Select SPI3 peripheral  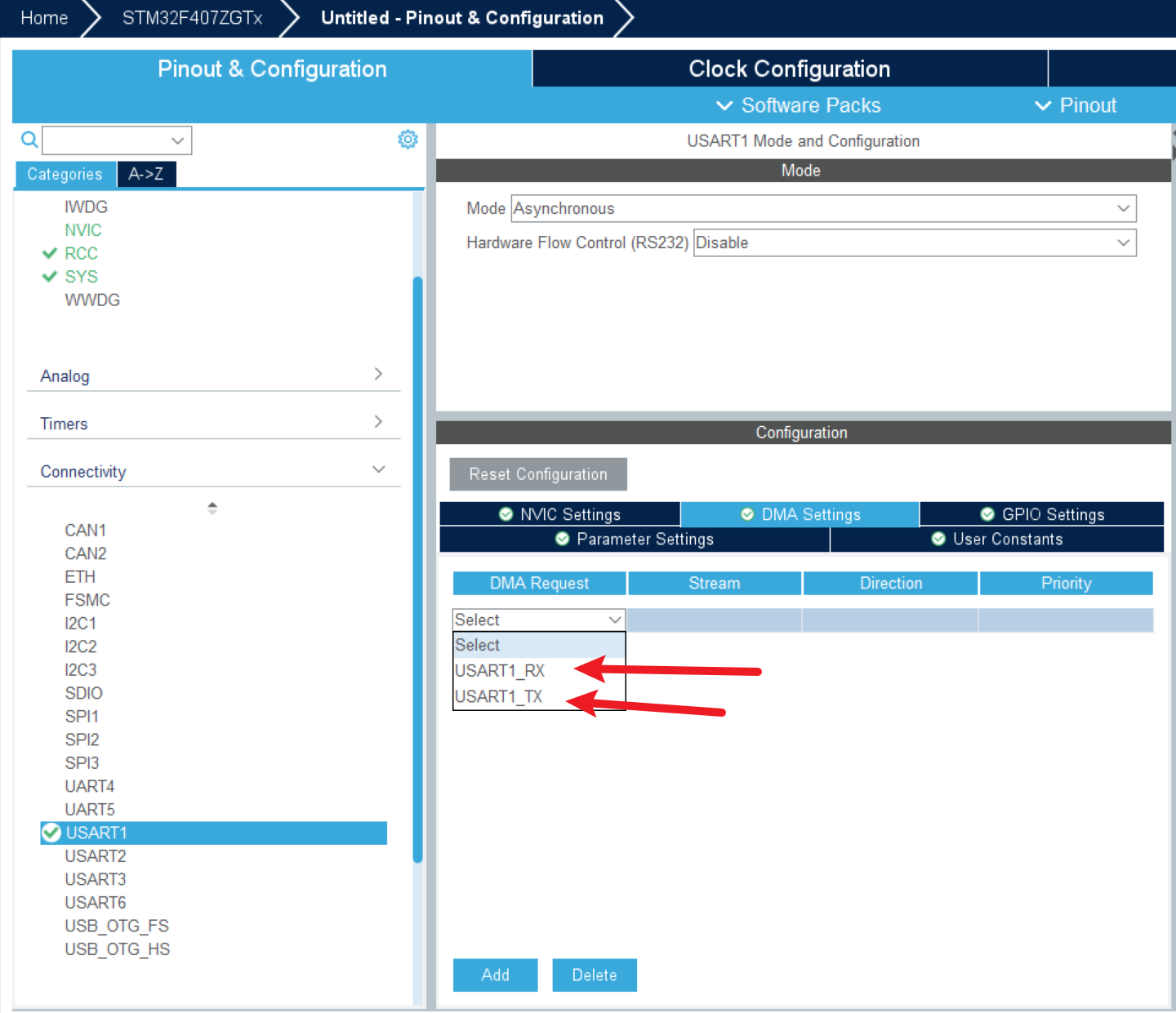82,763
